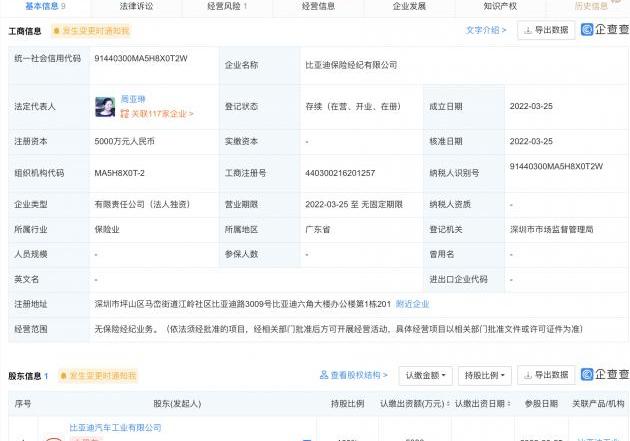
Task: Click the 经营范围 description text
Action: click(x=338, y=329)
